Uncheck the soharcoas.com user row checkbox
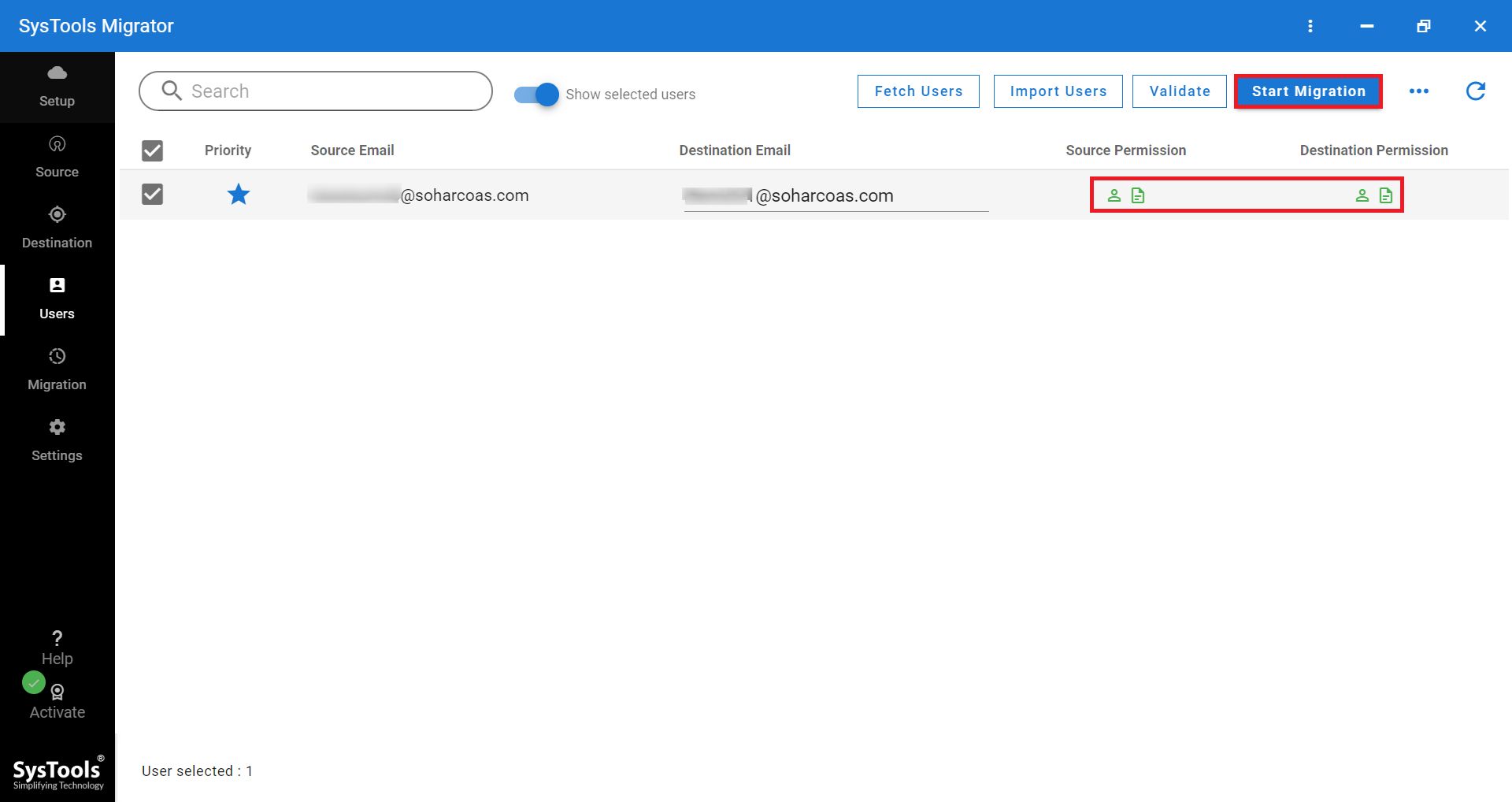The width and height of the screenshot is (1512, 802). (152, 195)
